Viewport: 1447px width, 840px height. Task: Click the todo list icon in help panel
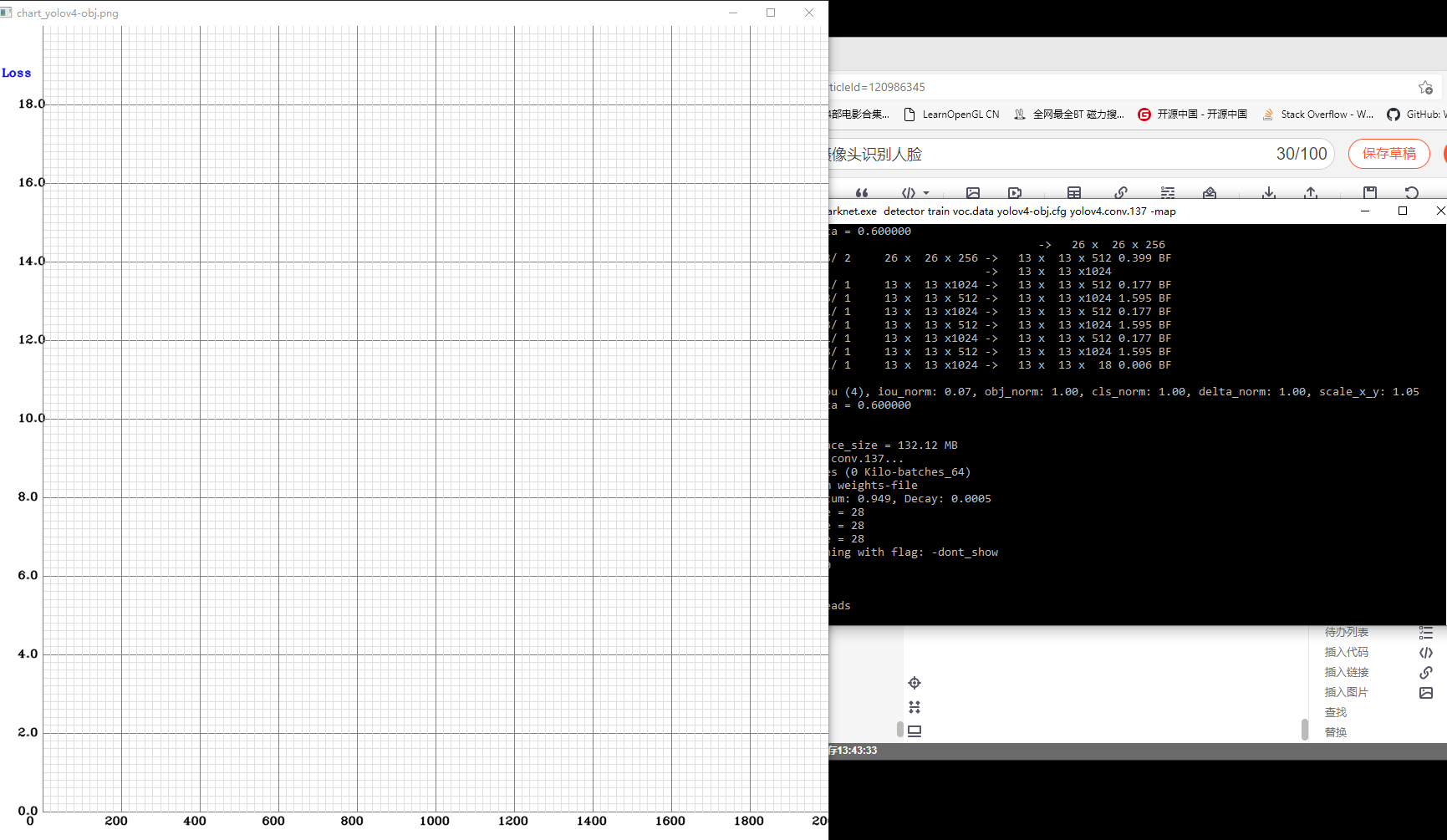coord(1426,633)
